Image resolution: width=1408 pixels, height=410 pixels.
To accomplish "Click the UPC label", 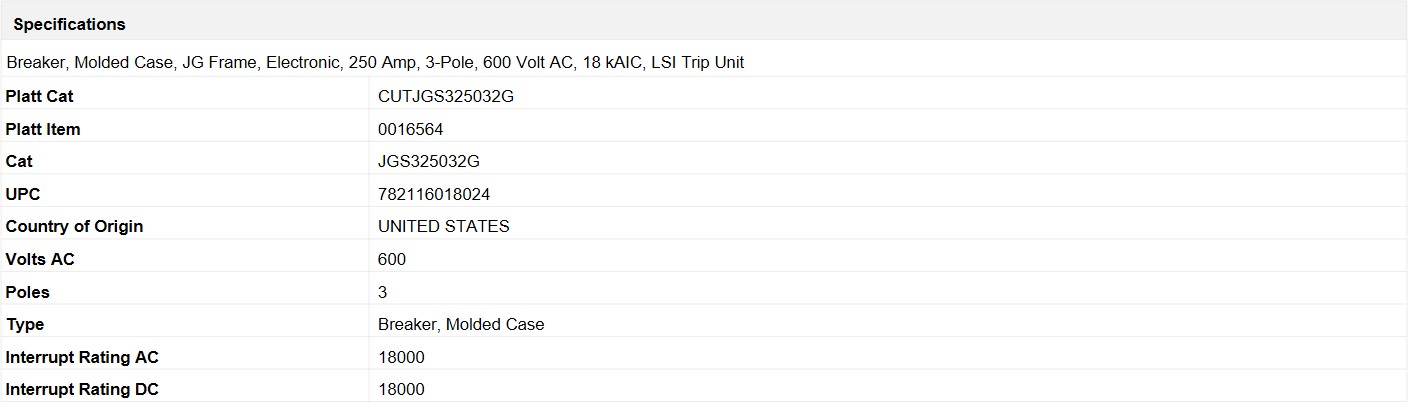I will [x=23, y=194].
